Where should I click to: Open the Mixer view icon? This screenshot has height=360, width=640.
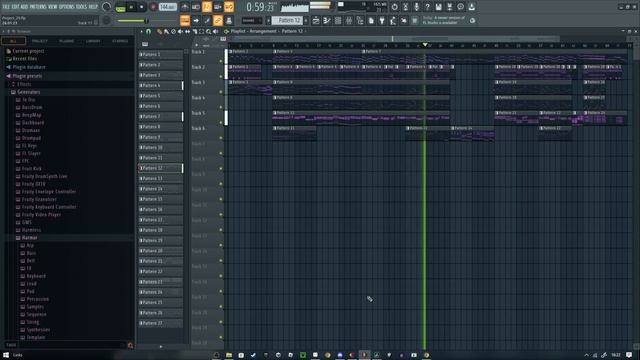(349, 20)
